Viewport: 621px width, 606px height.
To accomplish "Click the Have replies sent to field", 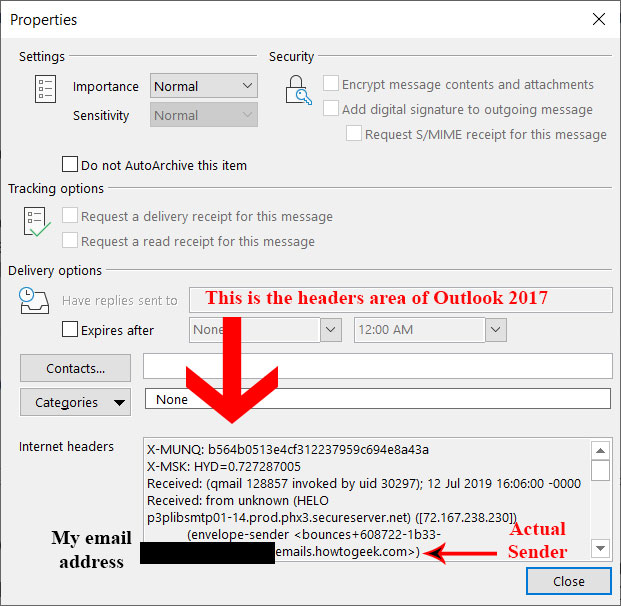I will tap(401, 300).
